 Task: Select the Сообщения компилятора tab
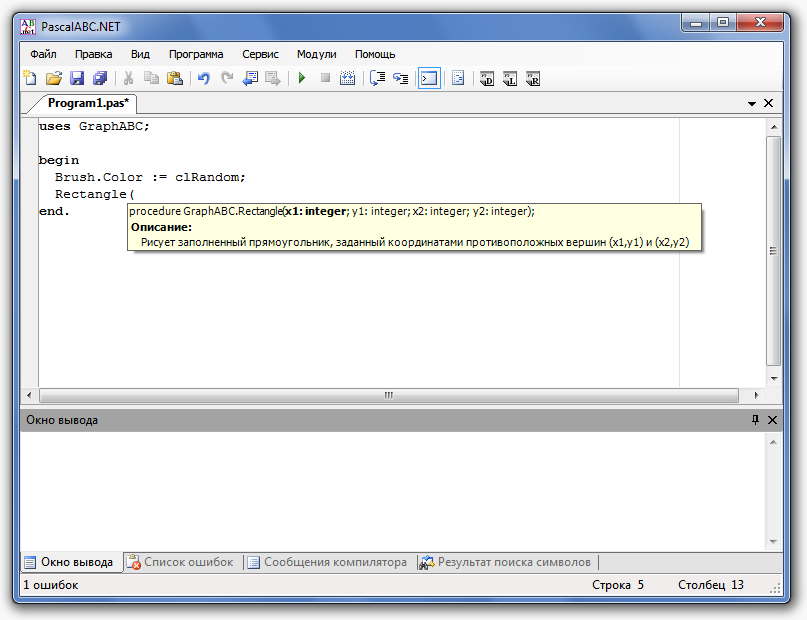coord(327,562)
